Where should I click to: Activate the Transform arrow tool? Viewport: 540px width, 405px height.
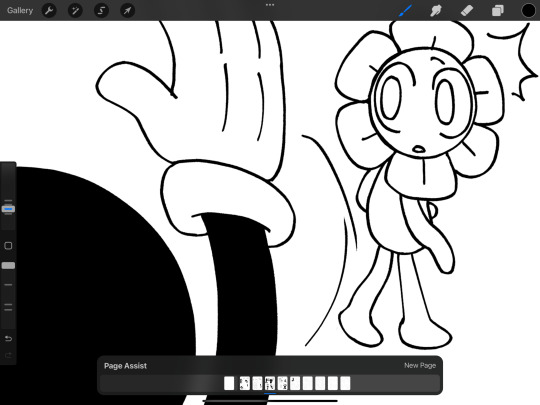(127, 11)
